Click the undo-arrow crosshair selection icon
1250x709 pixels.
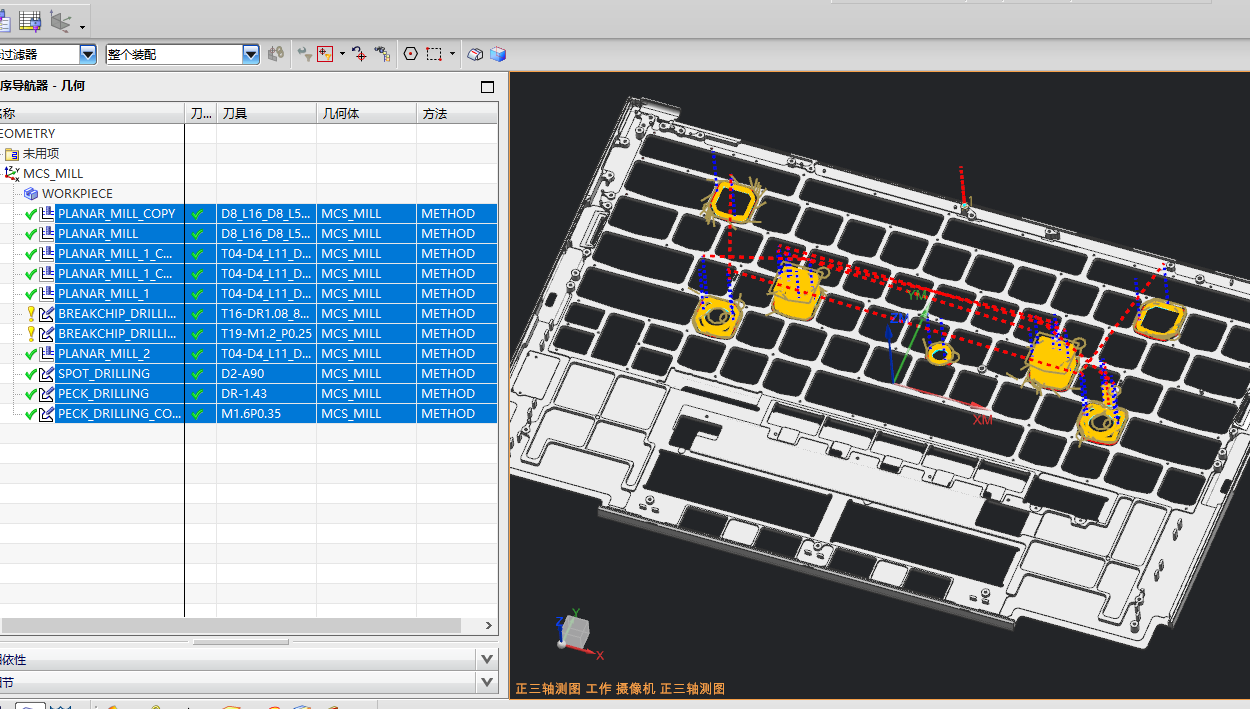(x=359, y=54)
